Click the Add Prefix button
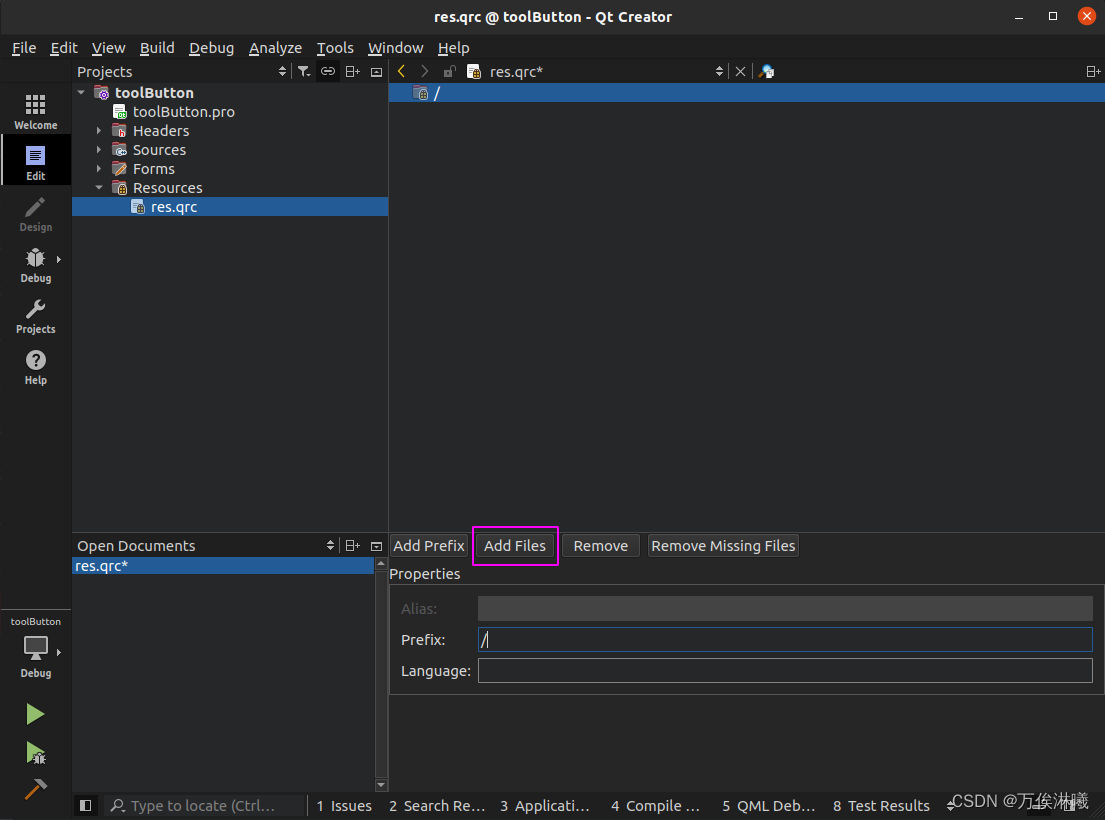The width and height of the screenshot is (1105, 820). (428, 546)
